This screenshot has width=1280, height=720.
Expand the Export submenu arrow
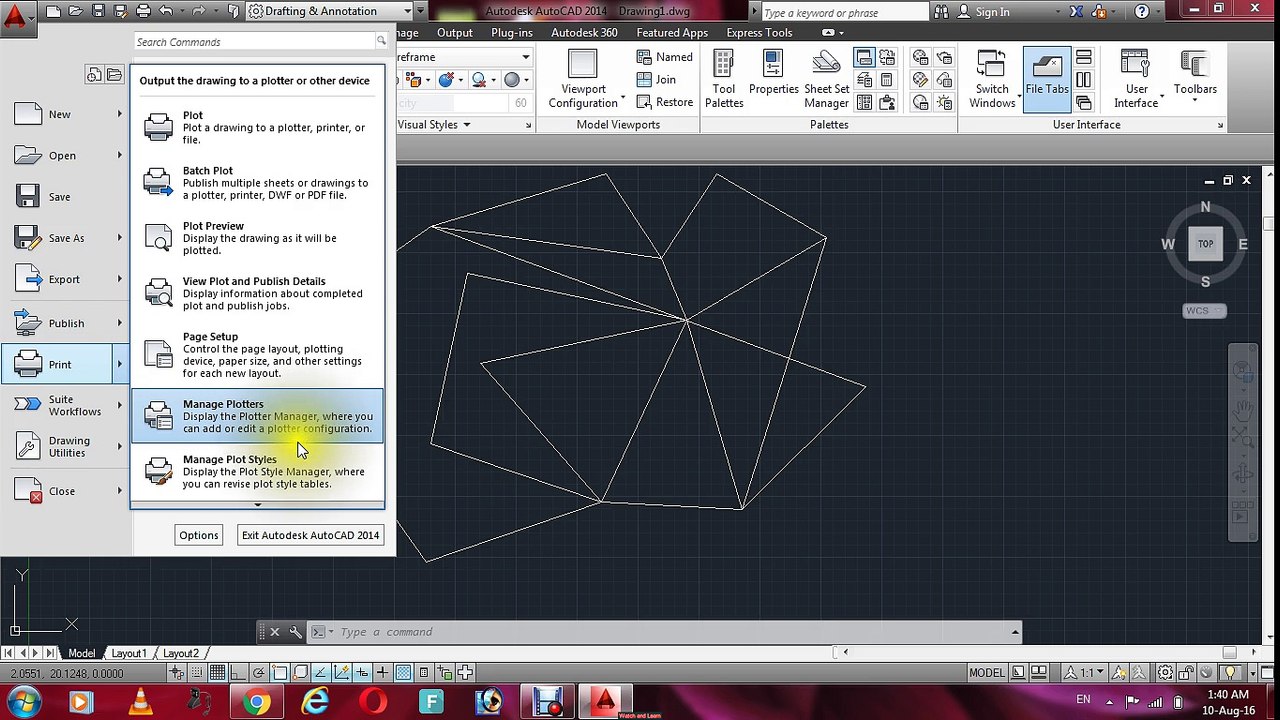pos(120,279)
